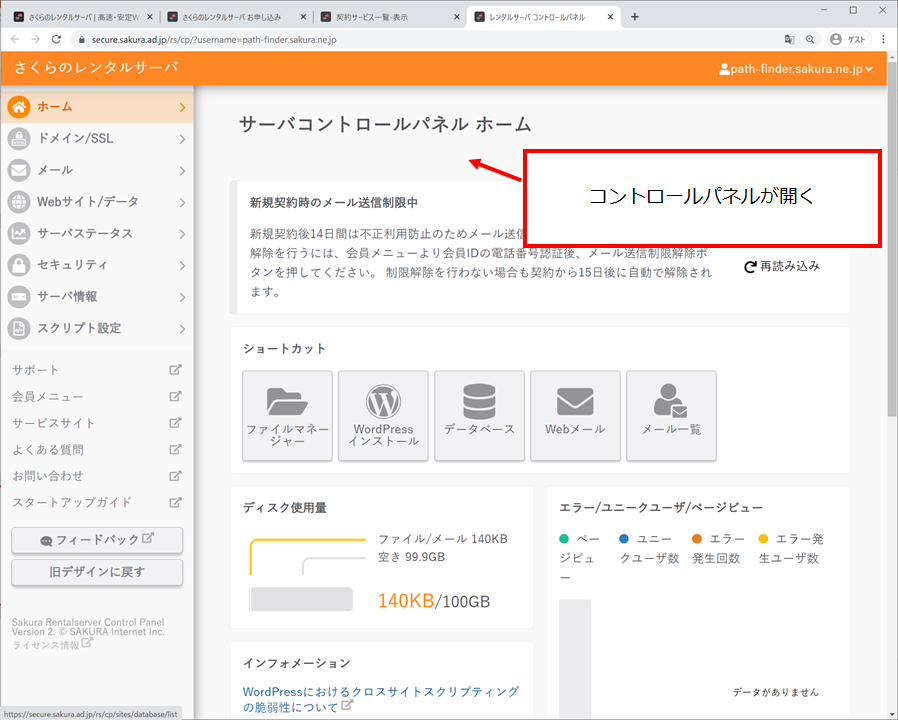Switch to the 契約サービス一覧 browser tab
The height and width of the screenshot is (720, 898).
click(390, 17)
